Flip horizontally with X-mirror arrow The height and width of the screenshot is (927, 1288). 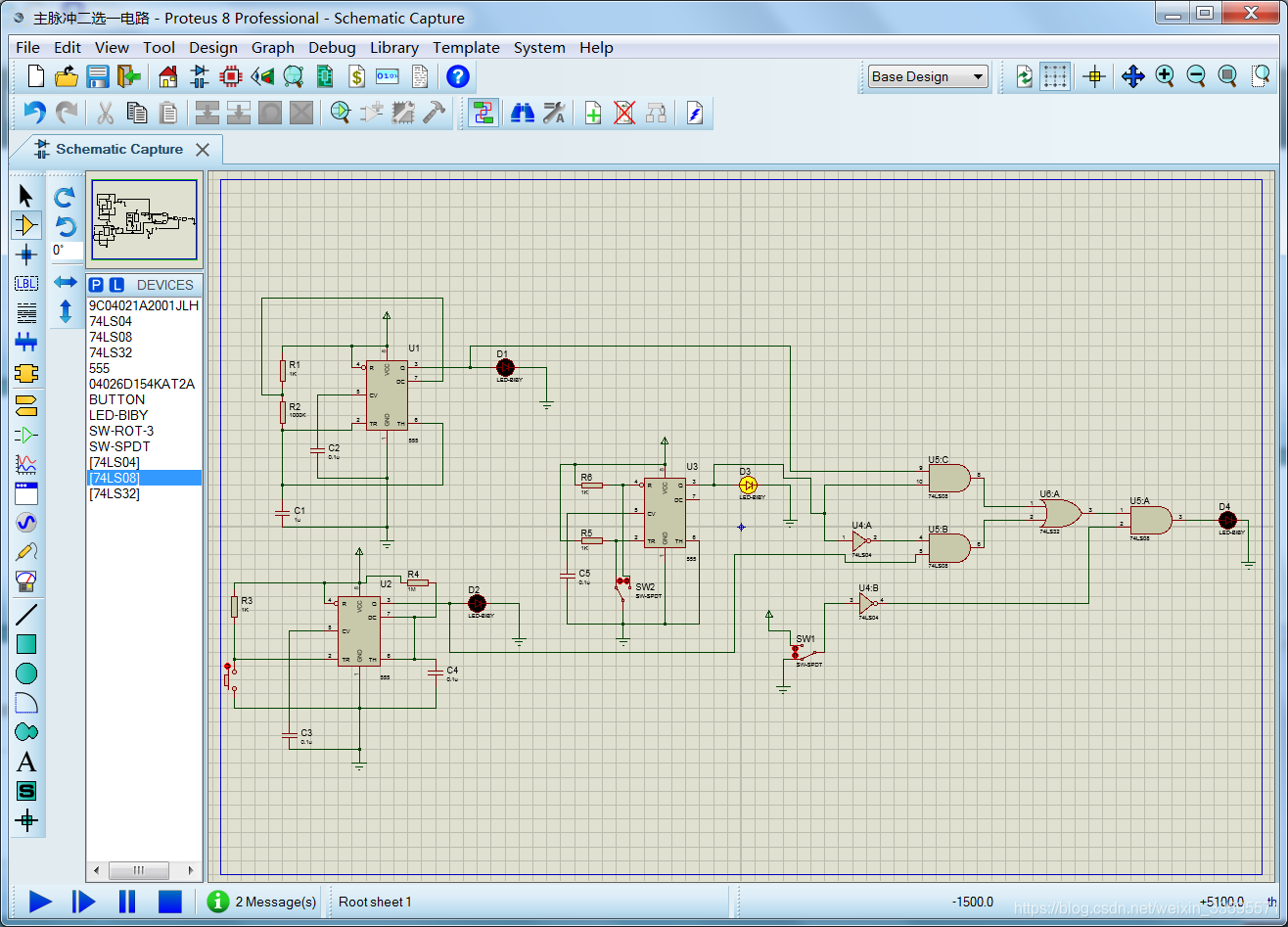[x=65, y=282]
